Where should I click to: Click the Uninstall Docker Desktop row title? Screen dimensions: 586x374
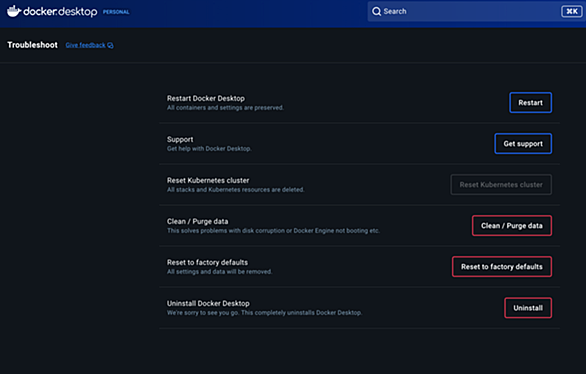[208, 303]
